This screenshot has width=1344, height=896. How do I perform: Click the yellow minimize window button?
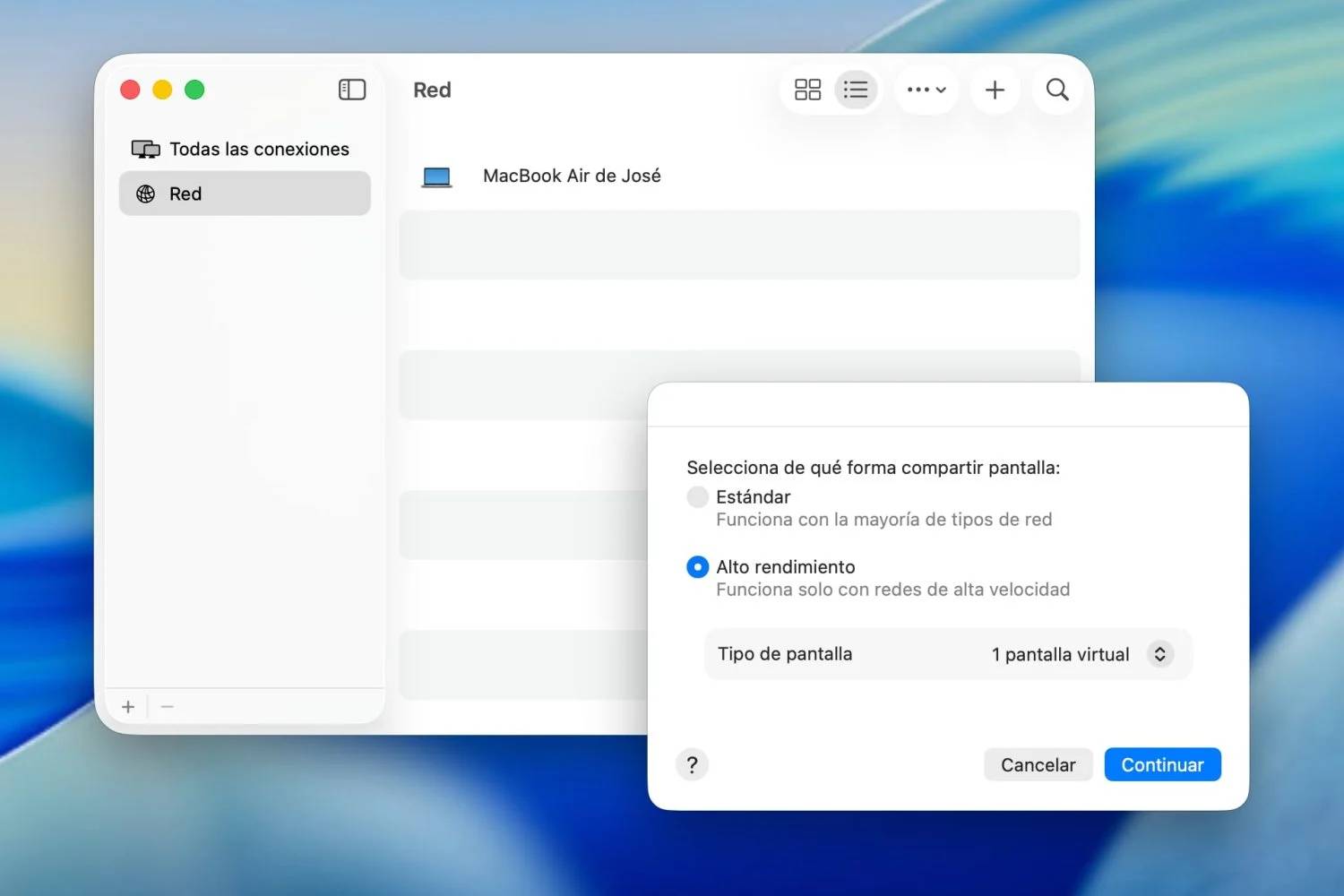tap(162, 90)
